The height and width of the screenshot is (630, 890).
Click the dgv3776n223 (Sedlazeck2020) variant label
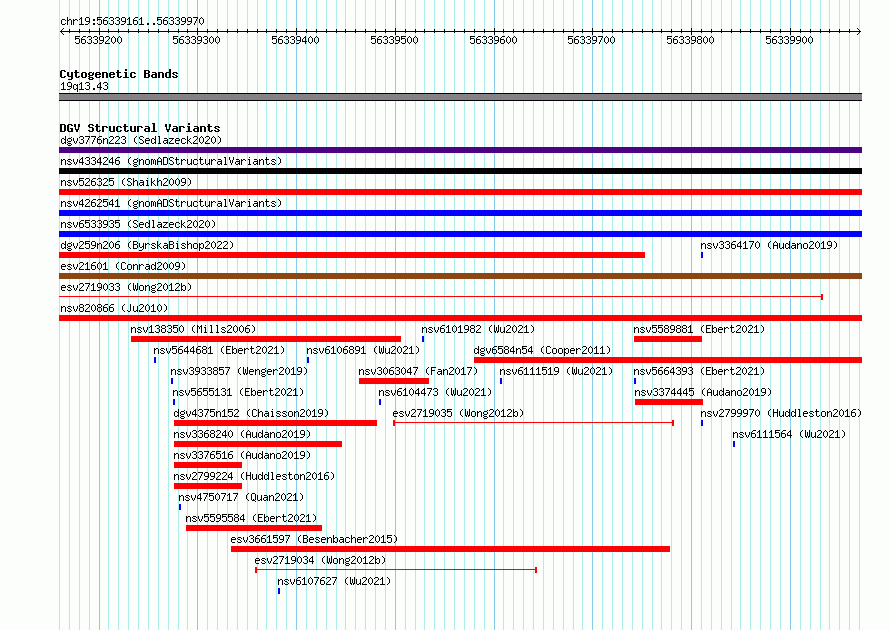pos(141,140)
